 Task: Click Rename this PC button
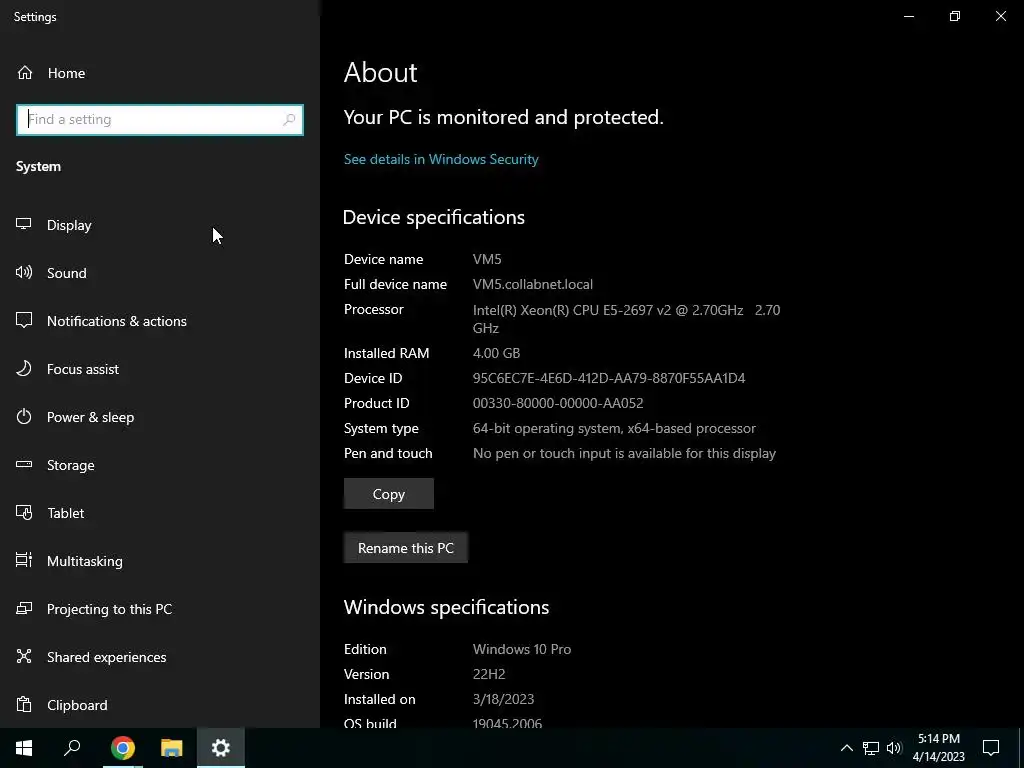(406, 548)
